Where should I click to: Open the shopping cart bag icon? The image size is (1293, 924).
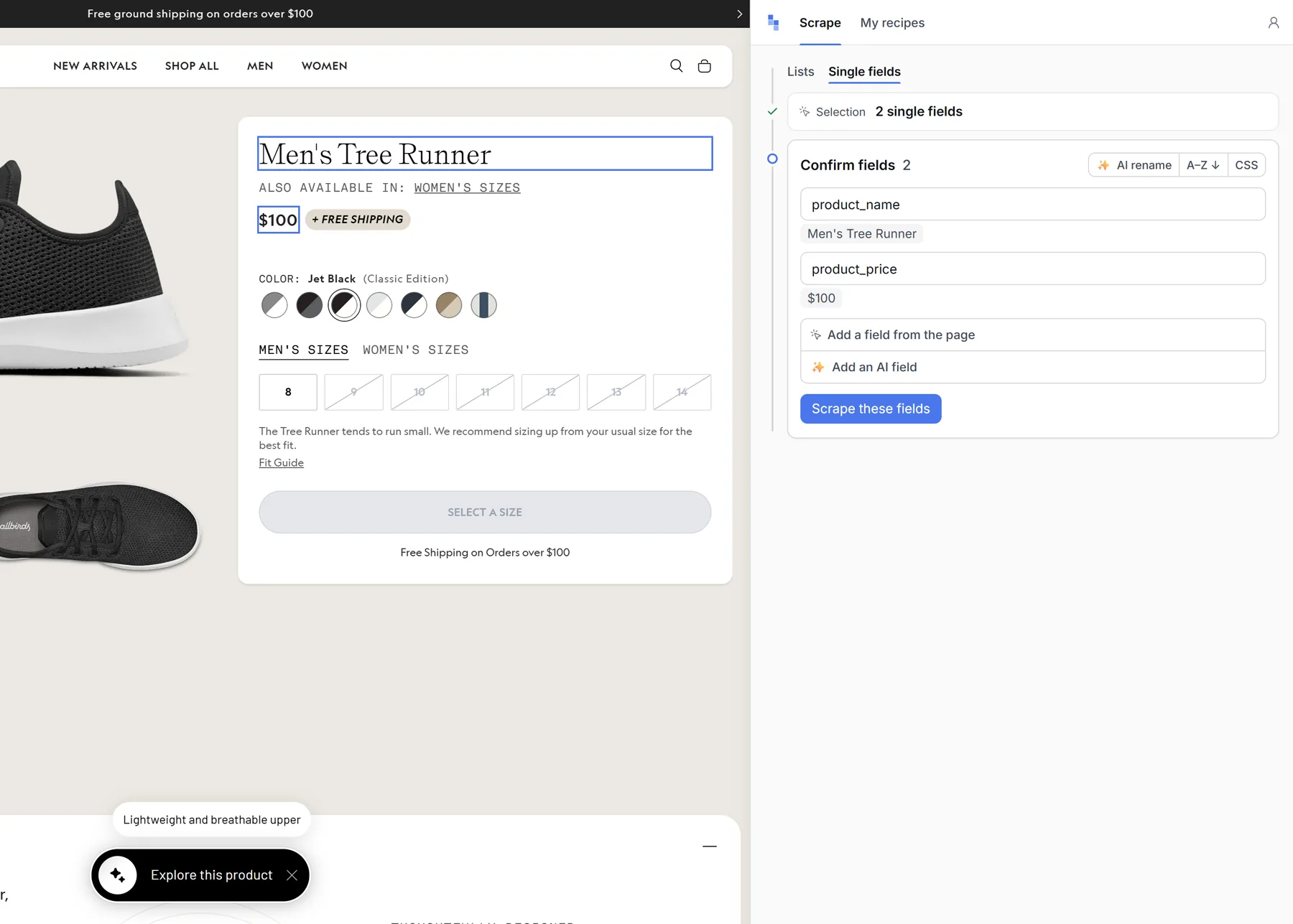[704, 66]
